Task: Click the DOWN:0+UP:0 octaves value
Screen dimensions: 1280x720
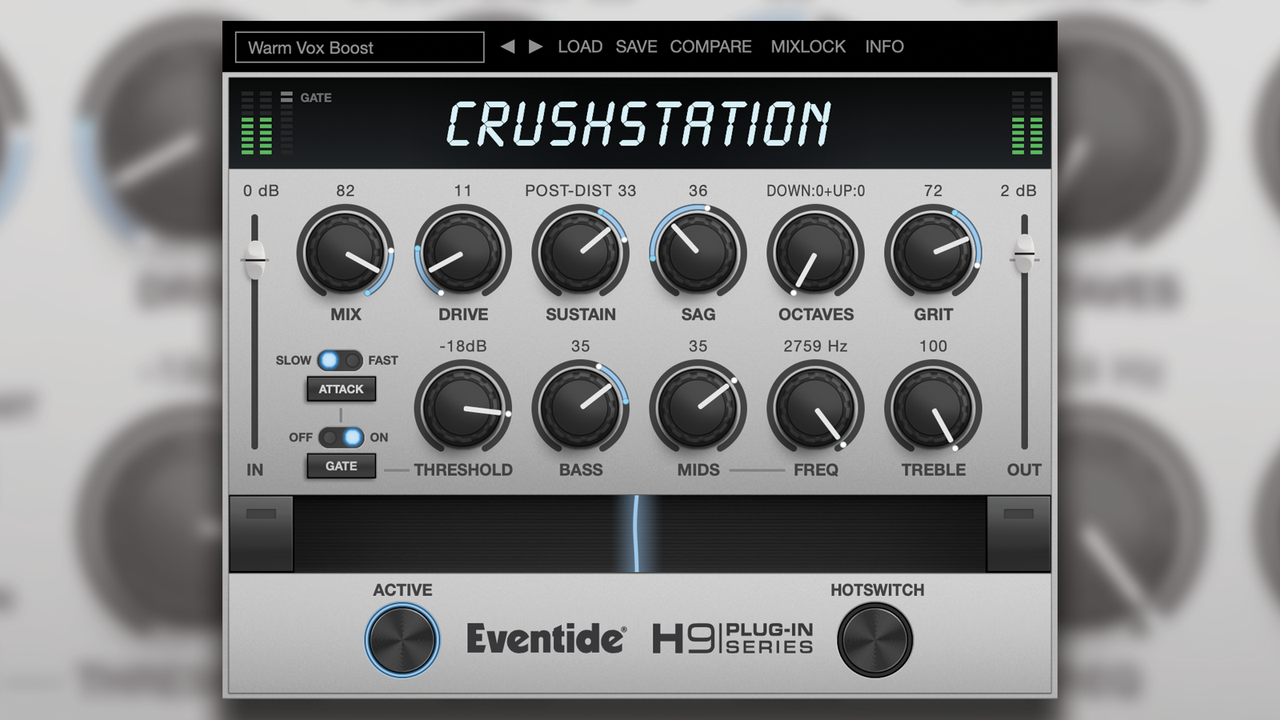Action: tap(815, 191)
